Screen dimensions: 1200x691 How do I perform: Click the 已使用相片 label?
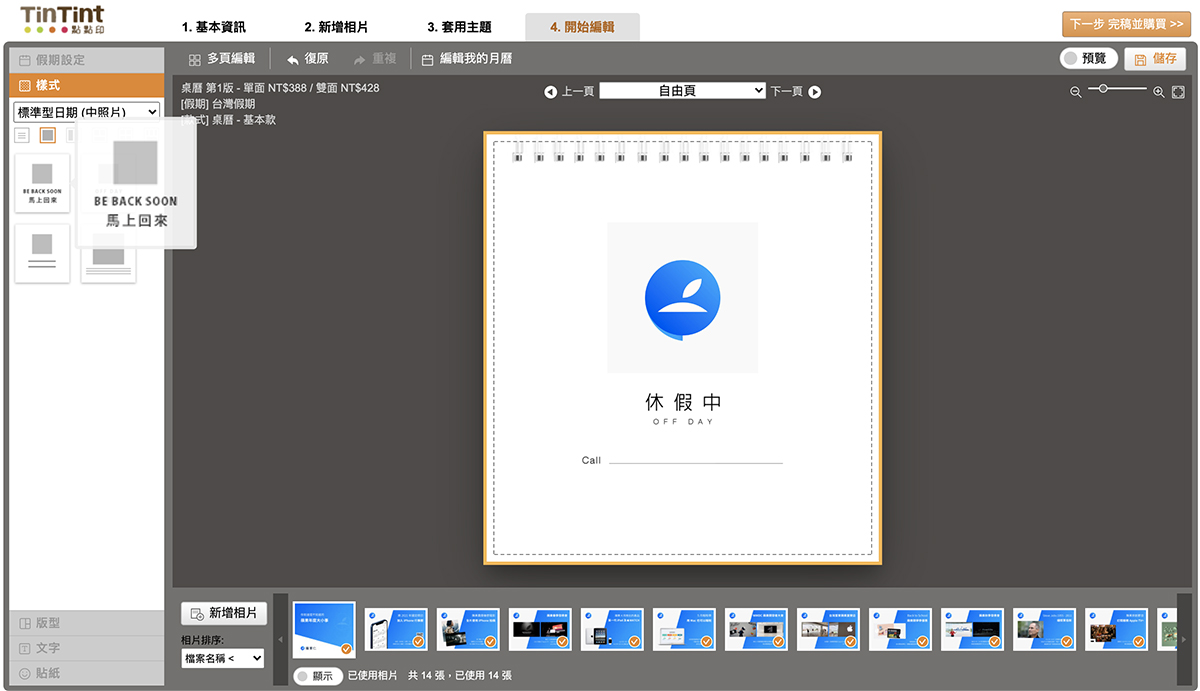(374, 676)
